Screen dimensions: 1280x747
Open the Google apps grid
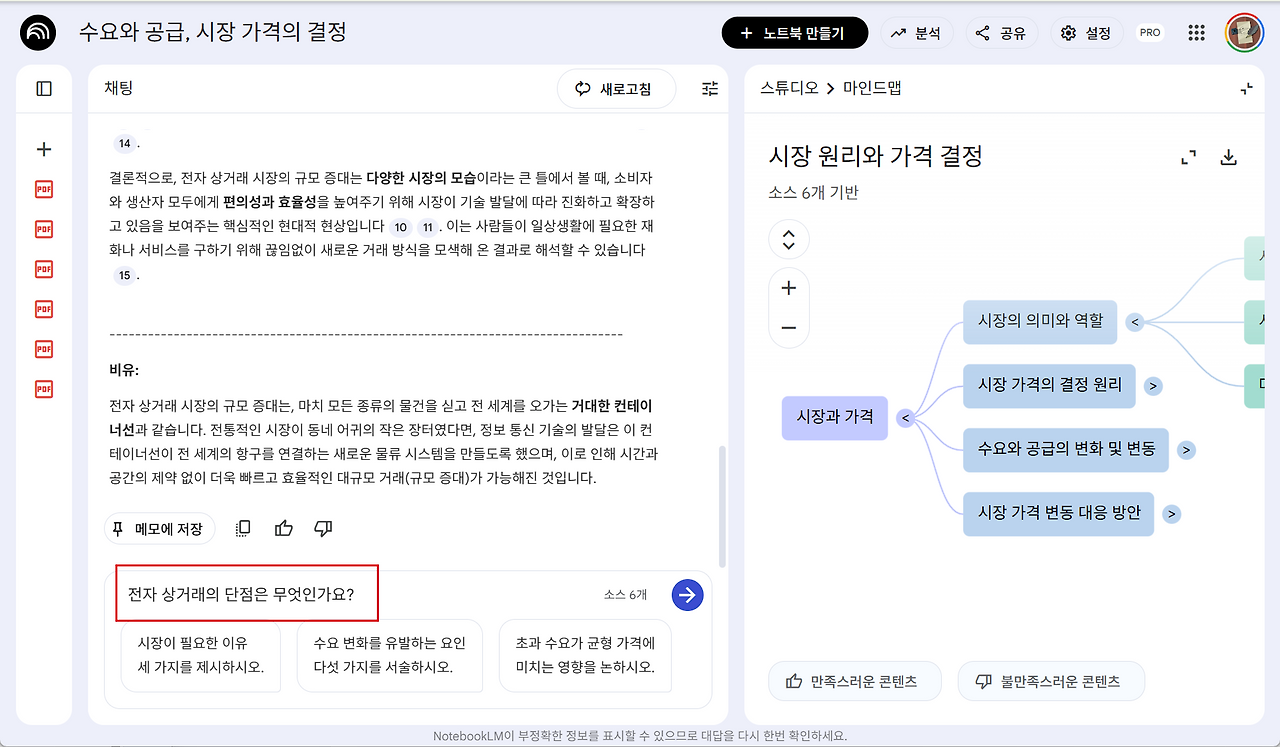(1197, 33)
